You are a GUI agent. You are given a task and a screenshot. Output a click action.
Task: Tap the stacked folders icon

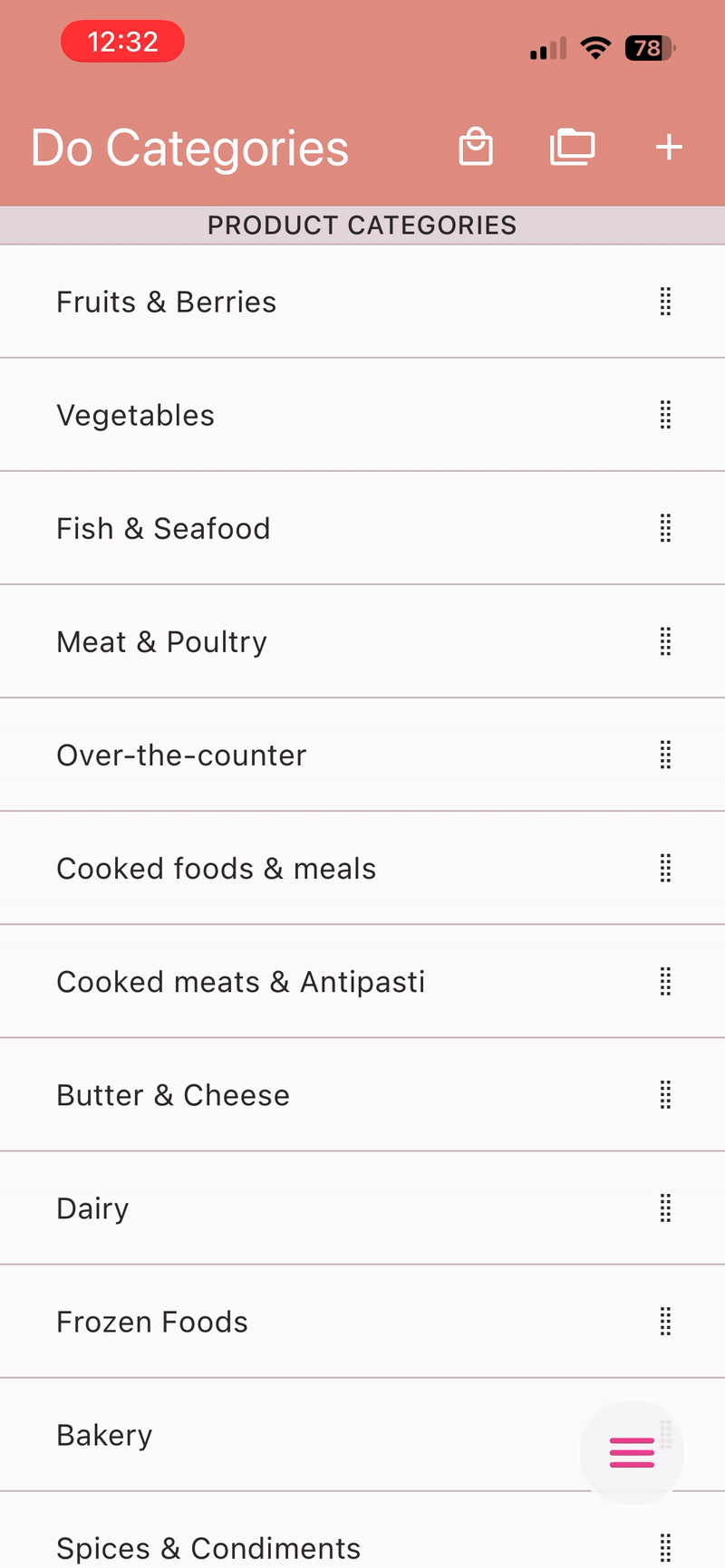click(573, 147)
